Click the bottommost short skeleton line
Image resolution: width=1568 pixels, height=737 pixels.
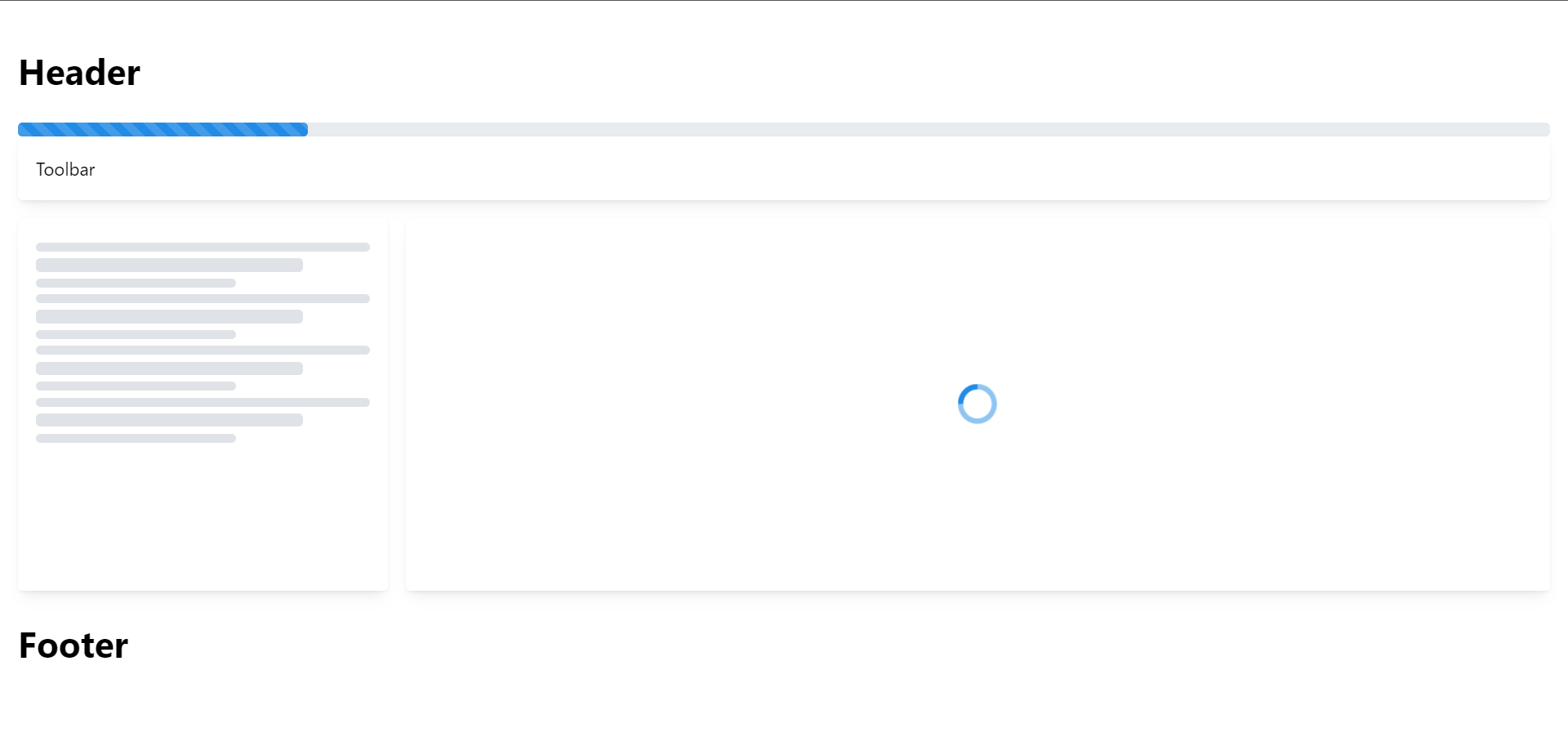(x=136, y=438)
